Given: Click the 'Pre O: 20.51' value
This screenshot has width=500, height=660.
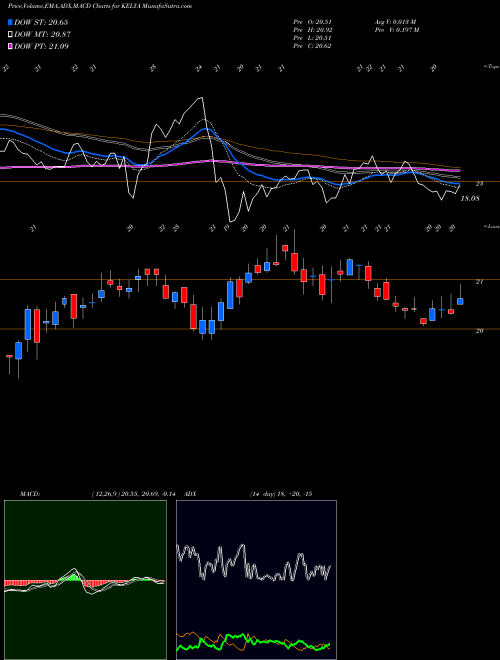Looking at the screenshot, I should point(312,22).
